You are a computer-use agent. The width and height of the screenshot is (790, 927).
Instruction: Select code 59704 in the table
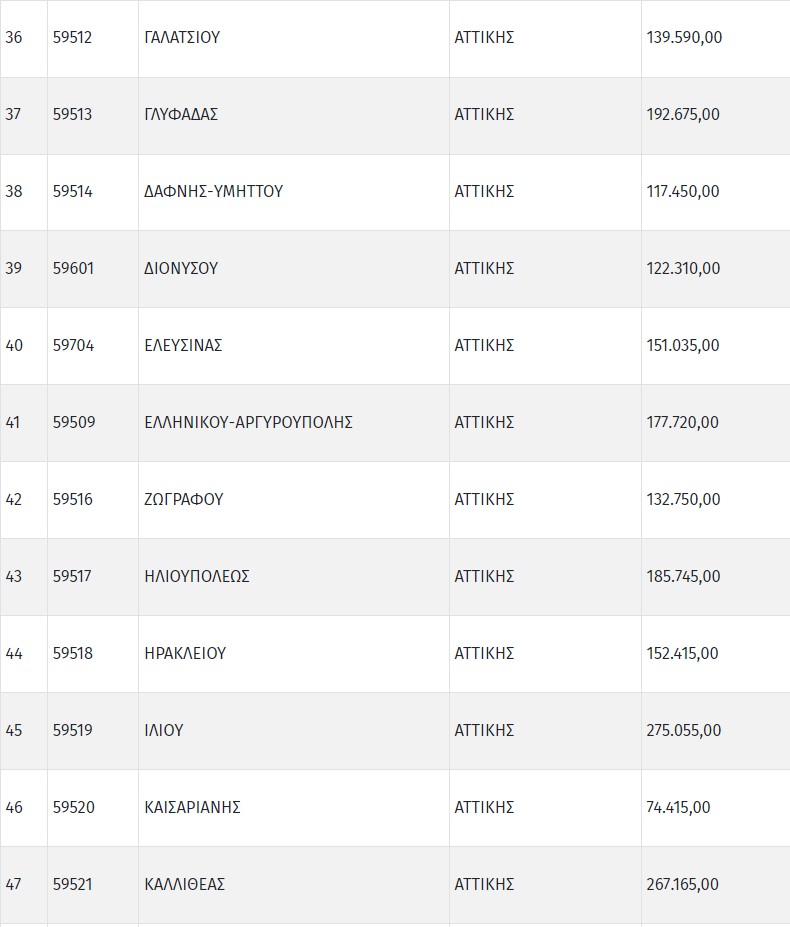pyautogui.click(x=73, y=346)
